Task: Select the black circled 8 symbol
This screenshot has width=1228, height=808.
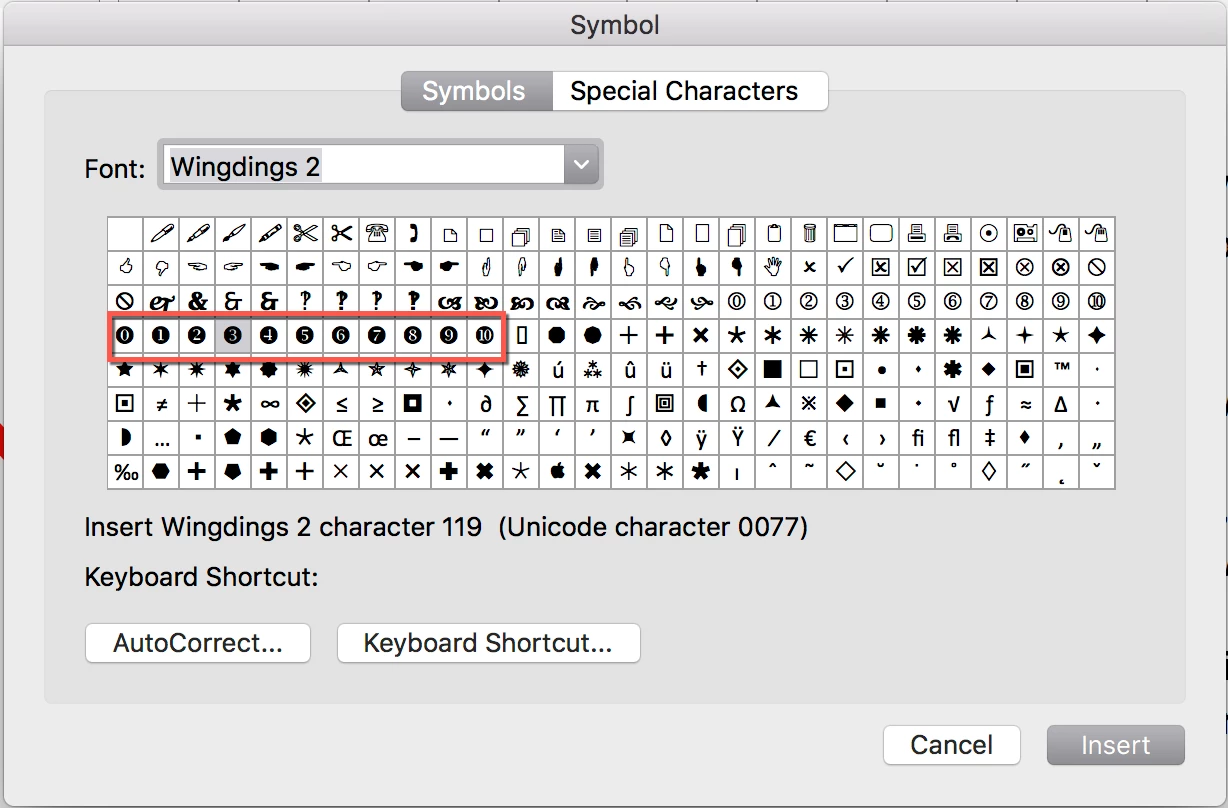Action: click(x=413, y=336)
